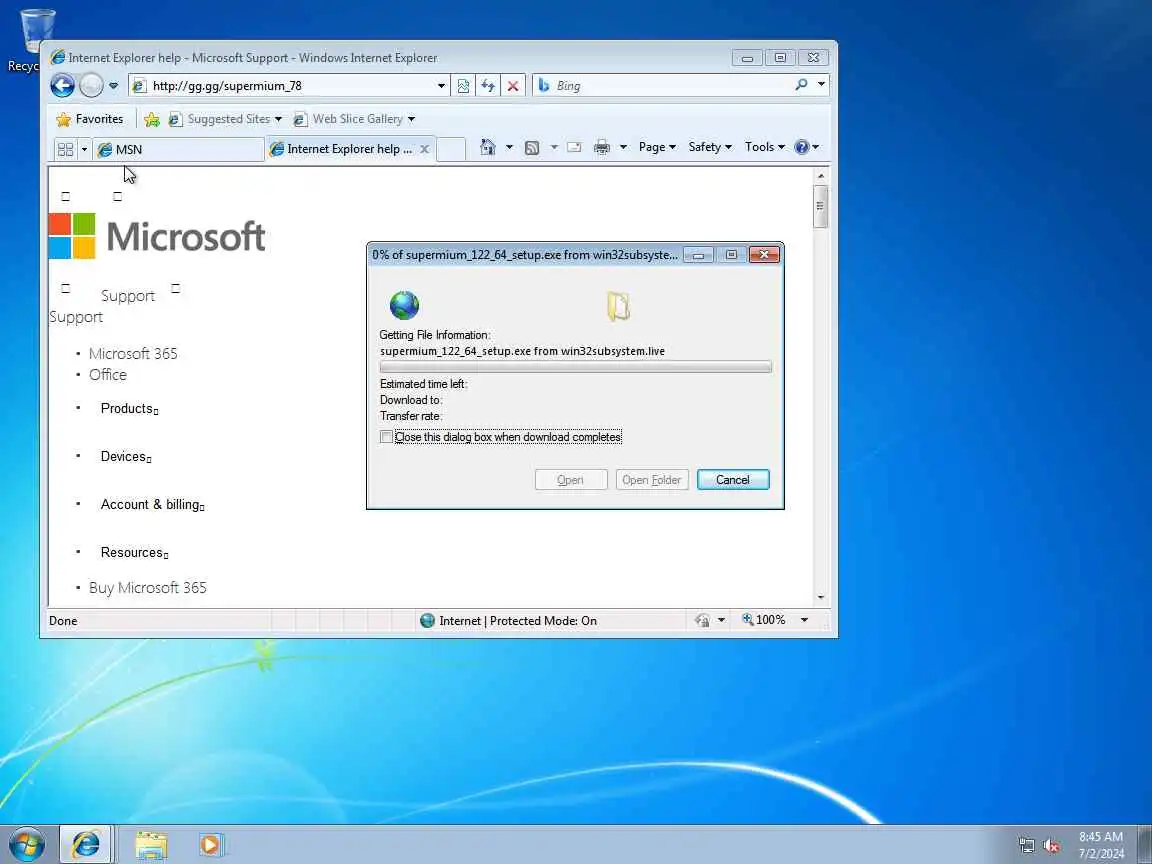Screen dimensions: 1152x864
Task: Open the recent pages dropdown arrow
Action: 113,86
